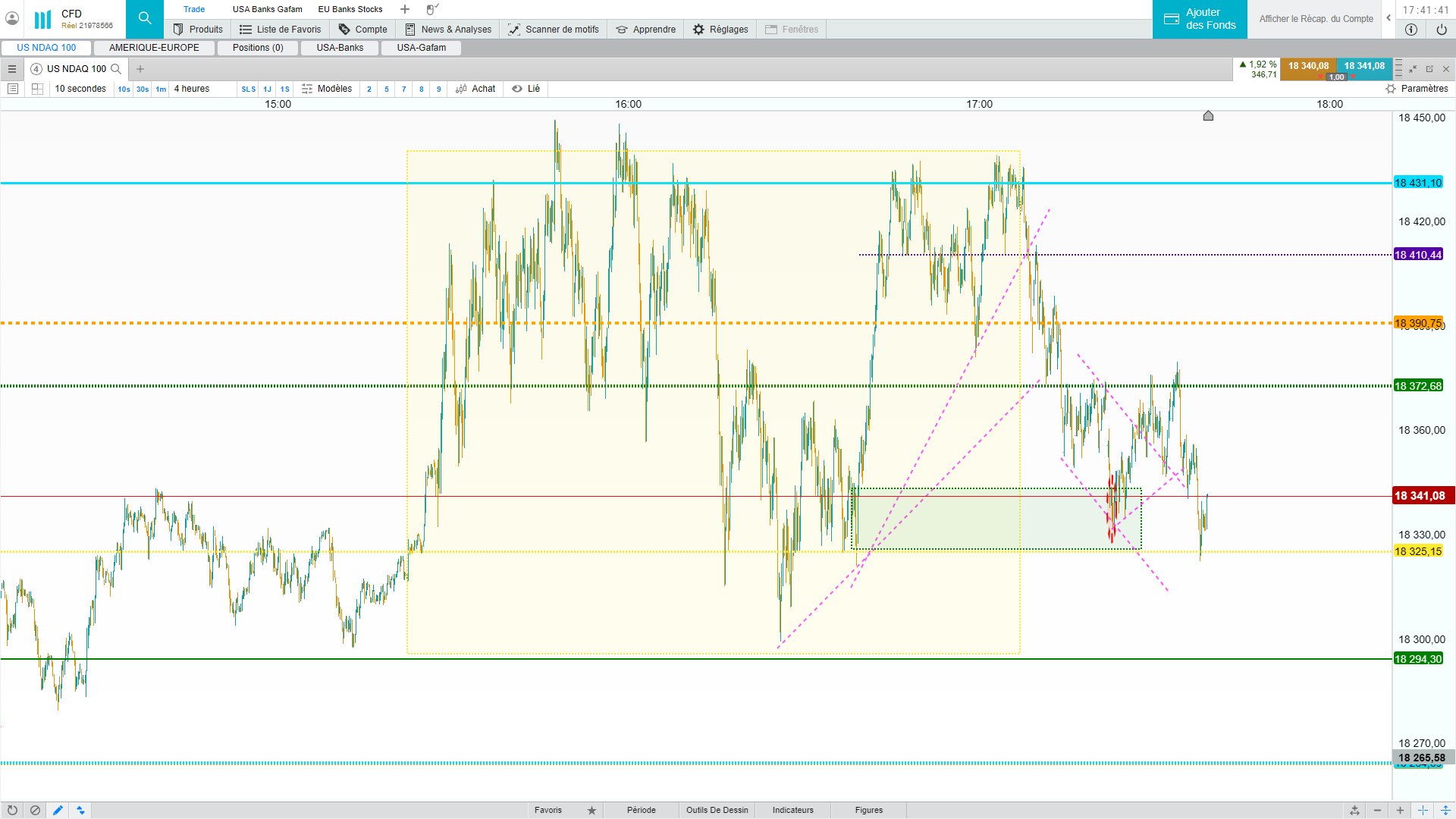Click the chart layout grid icon
The image size is (1456, 819).
click(x=37, y=89)
